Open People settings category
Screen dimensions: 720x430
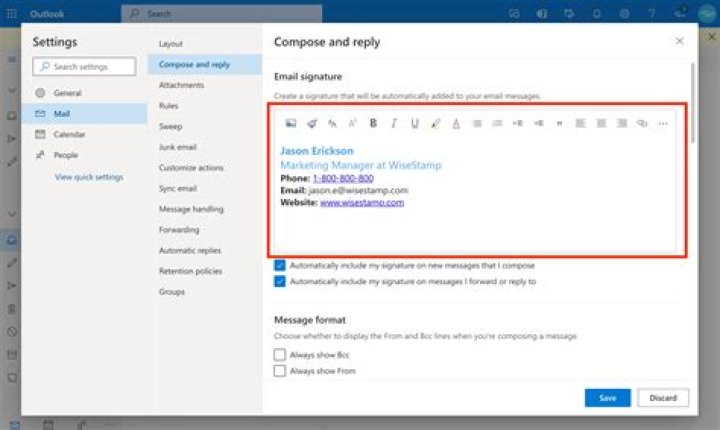pos(84,155)
